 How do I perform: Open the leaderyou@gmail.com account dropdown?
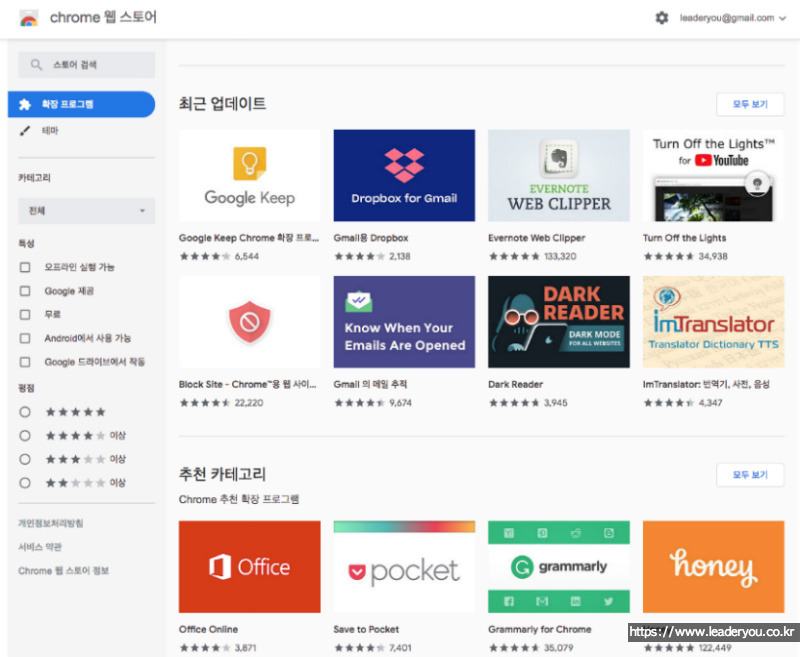point(733,18)
